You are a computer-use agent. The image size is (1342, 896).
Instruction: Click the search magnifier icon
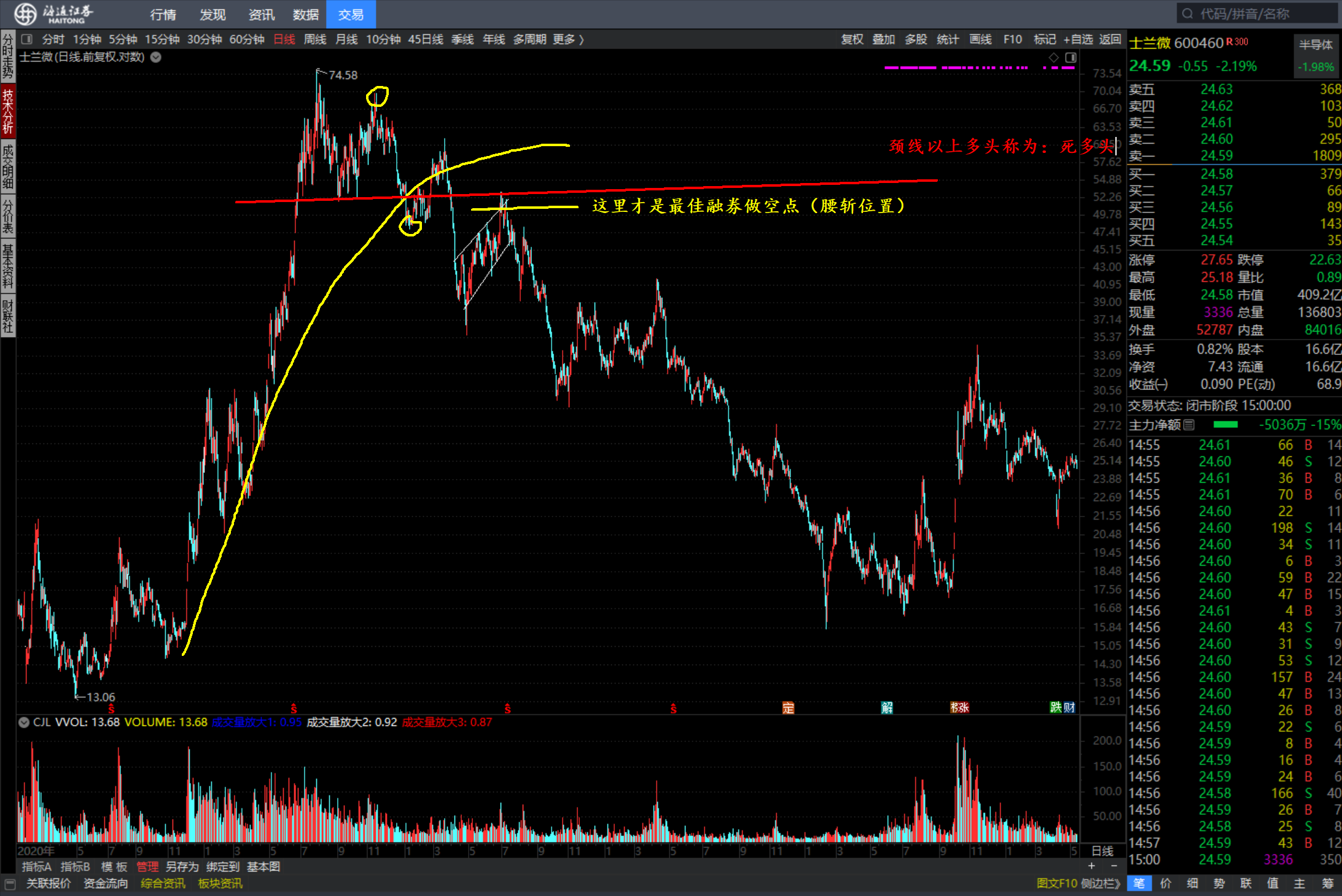(1188, 14)
